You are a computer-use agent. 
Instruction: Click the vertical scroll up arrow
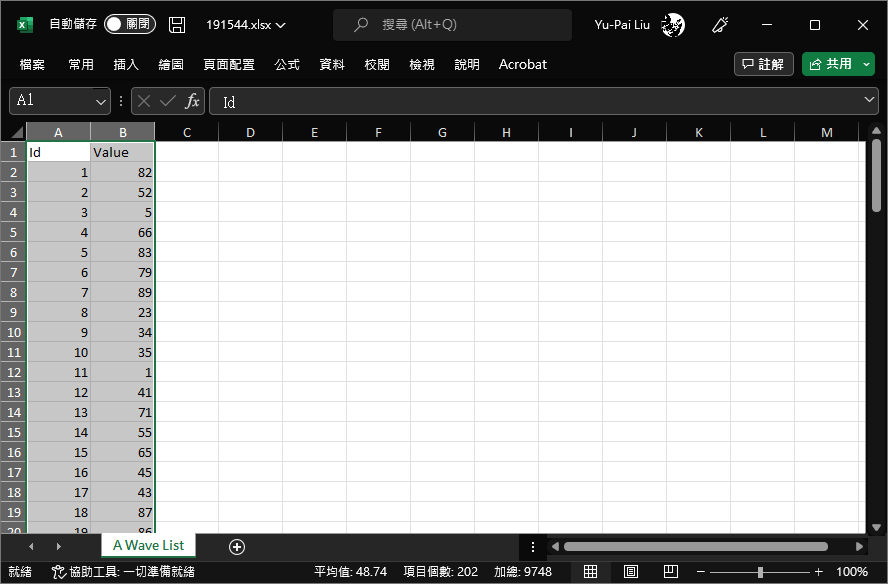[x=877, y=131]
